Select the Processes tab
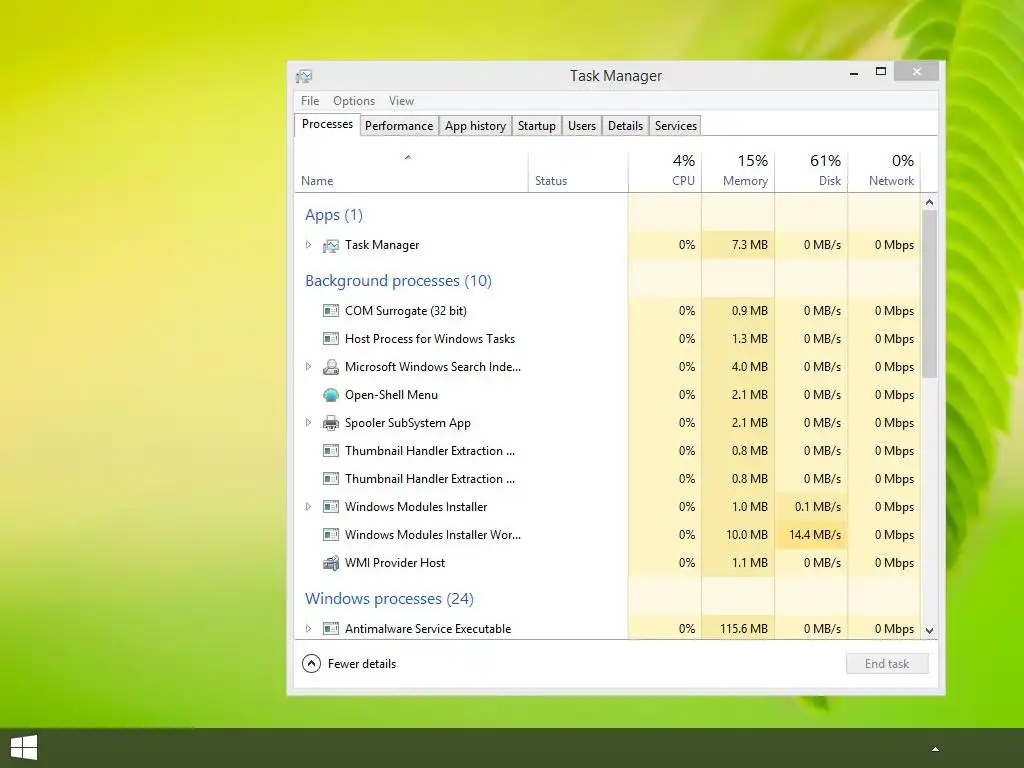Viewport: 1024px width, 768px height. (x=327, y=124)
